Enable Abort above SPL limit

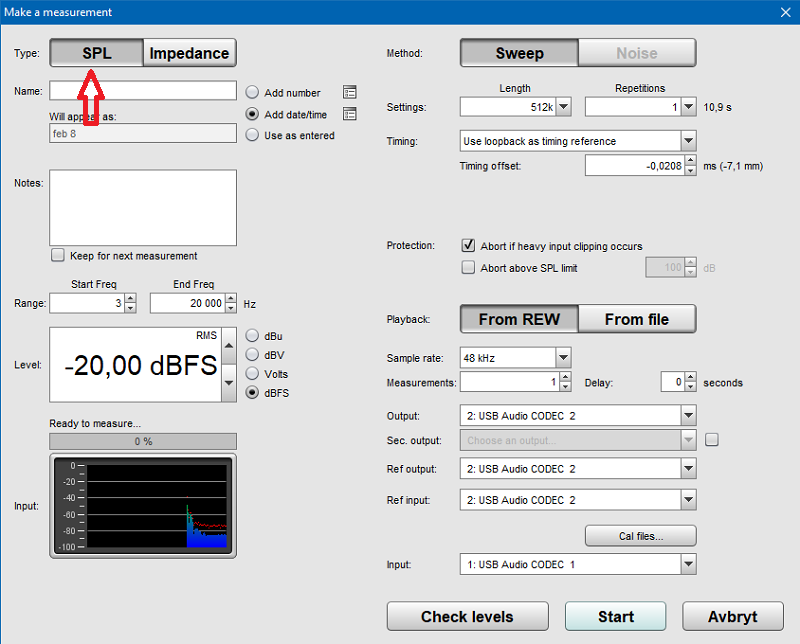coord(468,267)
